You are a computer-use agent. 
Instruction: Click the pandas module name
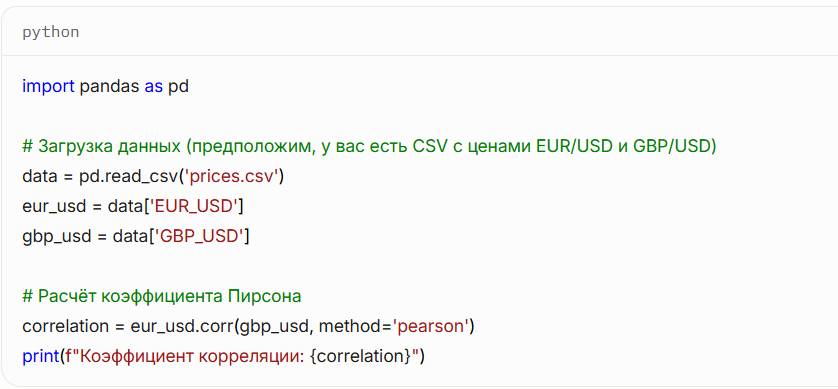point(110,86)
